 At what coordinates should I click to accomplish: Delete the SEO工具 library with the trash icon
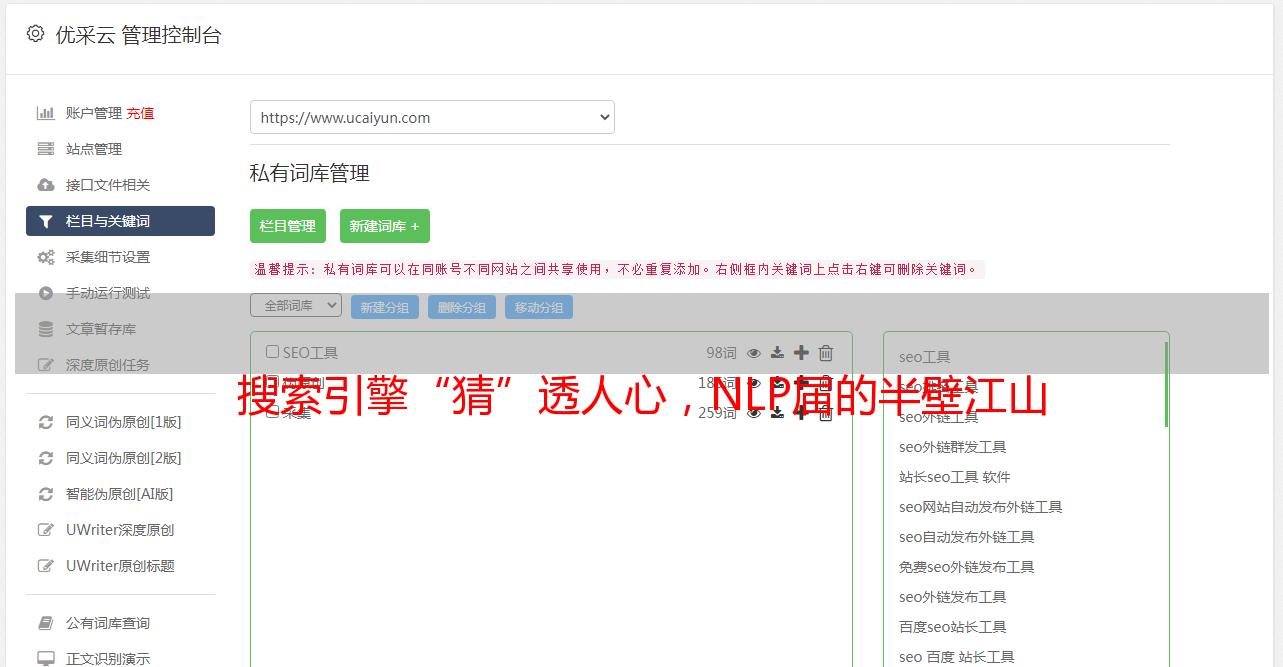click(826, 352)
